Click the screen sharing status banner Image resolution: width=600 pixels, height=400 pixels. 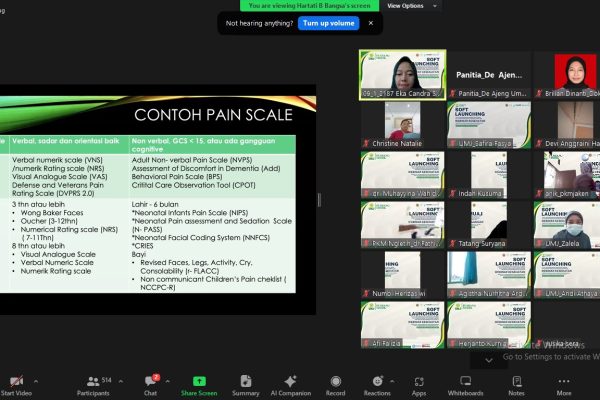(310, 6)
